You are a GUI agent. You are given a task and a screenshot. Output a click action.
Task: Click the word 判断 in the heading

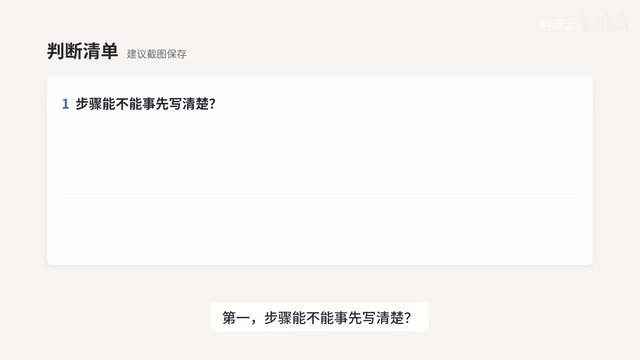65,51
